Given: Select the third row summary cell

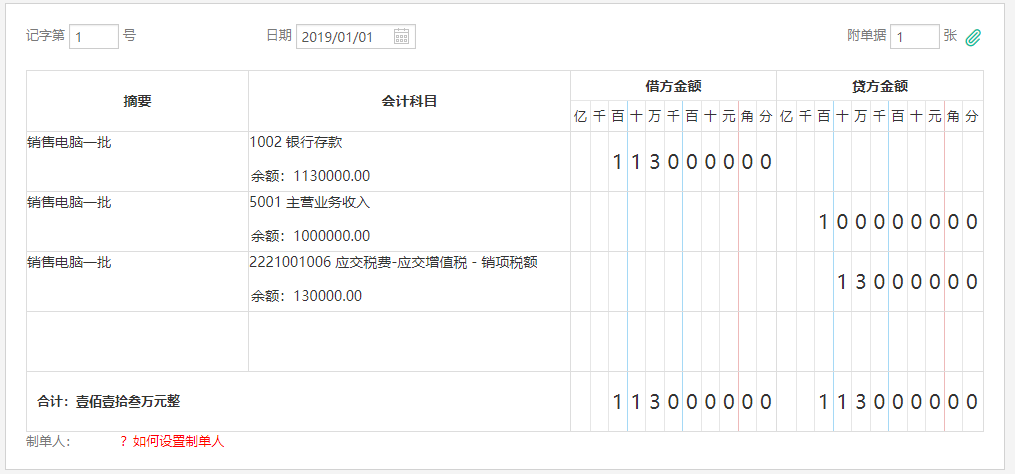Looking at the screenshot, I should [137, 281].
